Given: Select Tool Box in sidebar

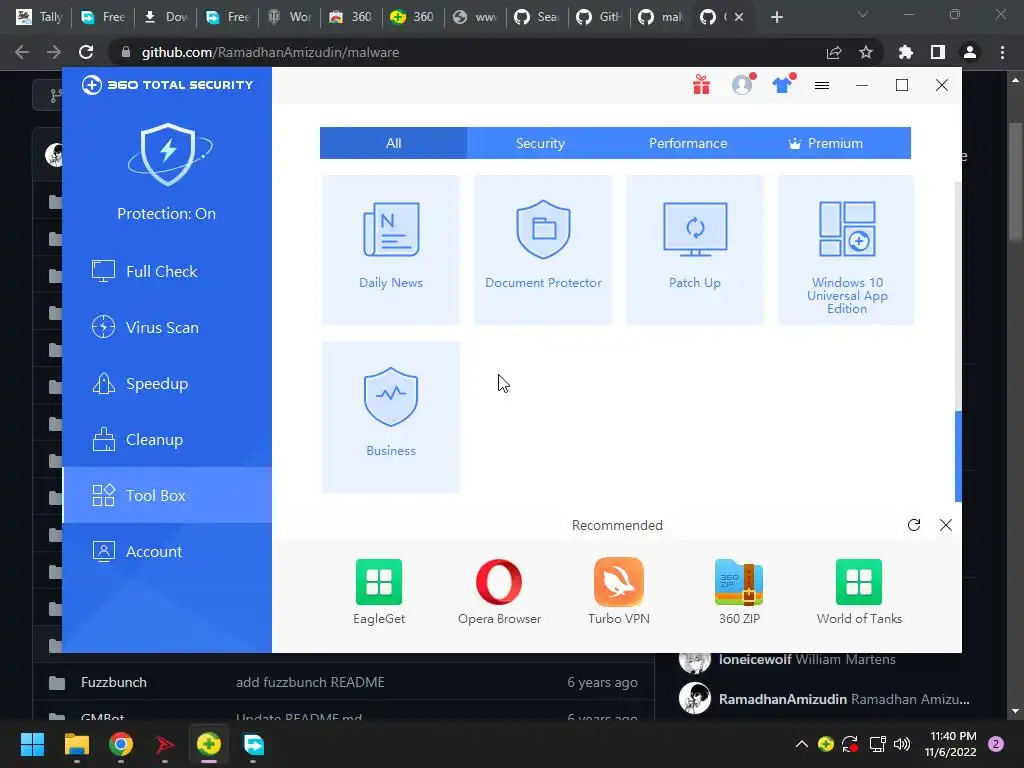Looking at the screenshot, I should (x=167, y=495).
